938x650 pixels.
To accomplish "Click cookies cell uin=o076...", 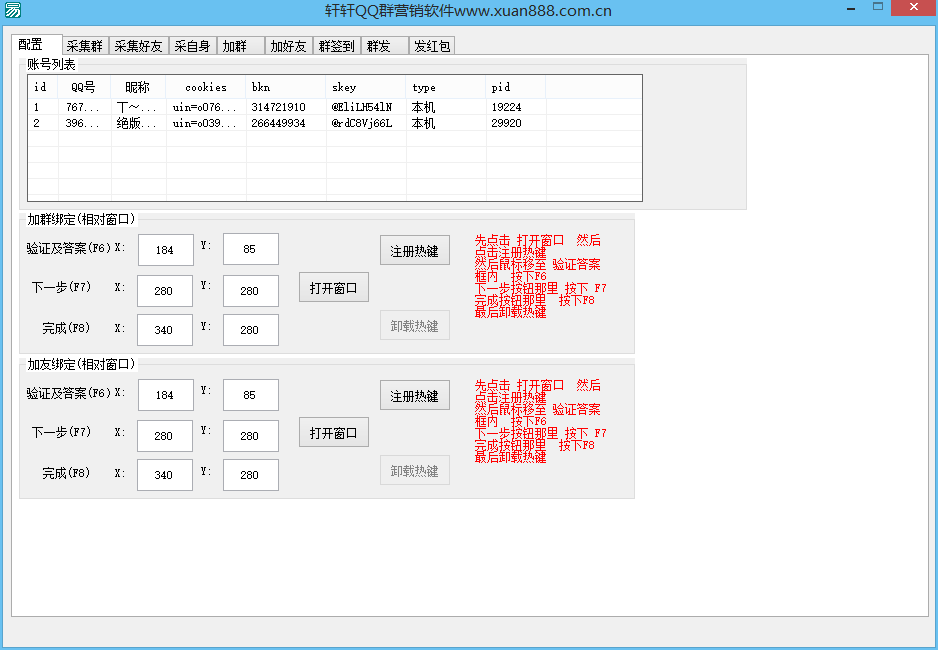I will [205, 107].
